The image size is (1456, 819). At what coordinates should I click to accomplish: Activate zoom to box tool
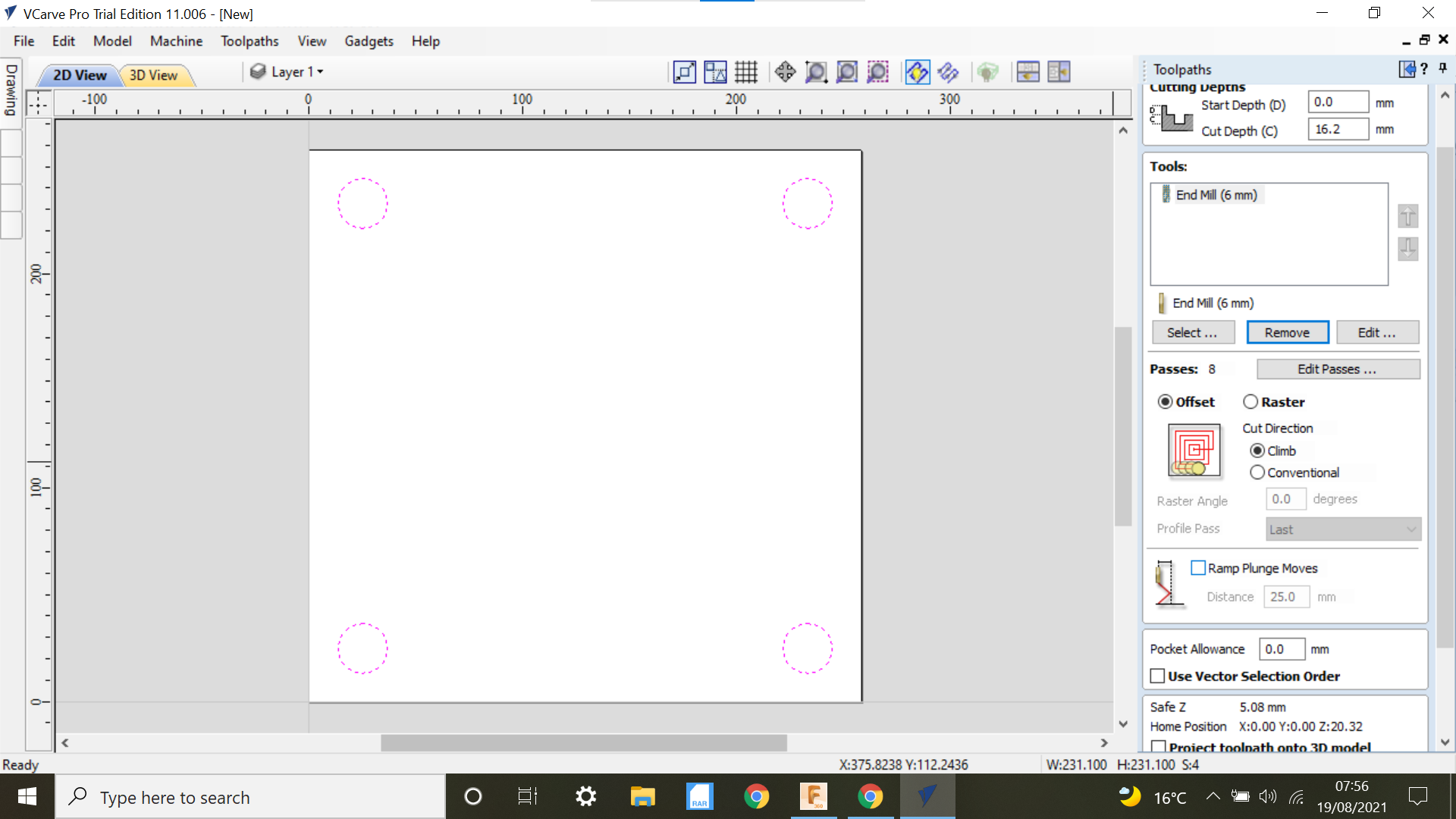816,72
